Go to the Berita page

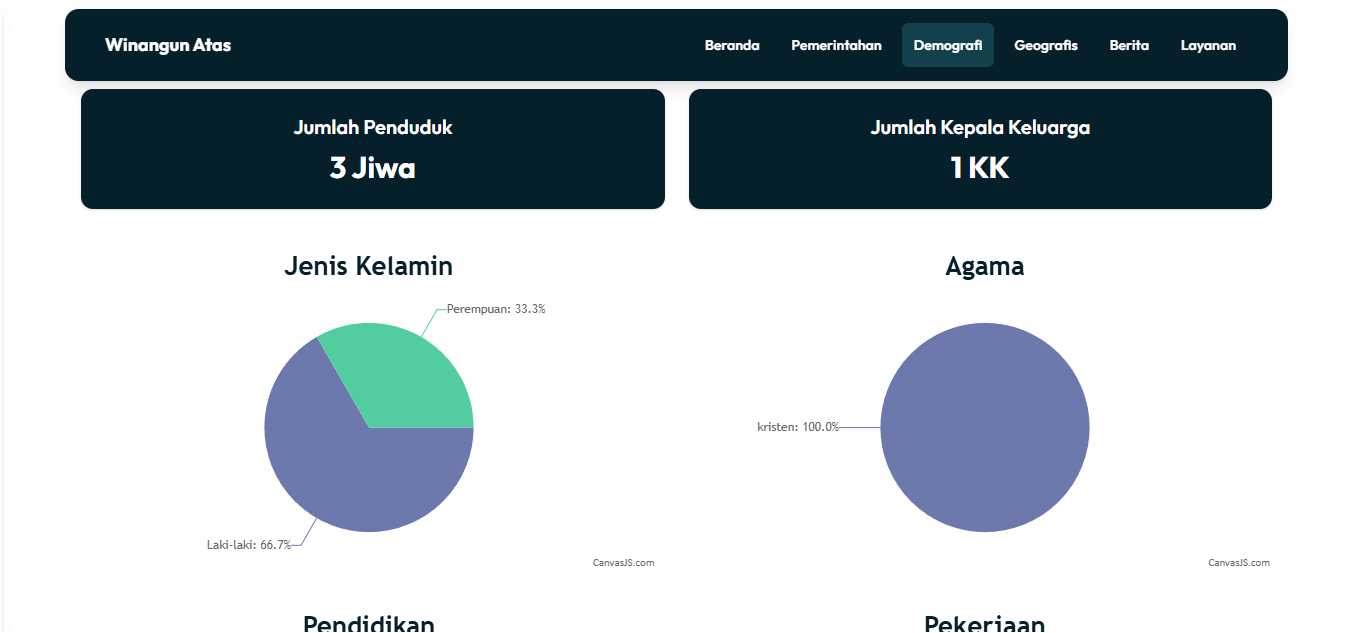coord(1129,45)
